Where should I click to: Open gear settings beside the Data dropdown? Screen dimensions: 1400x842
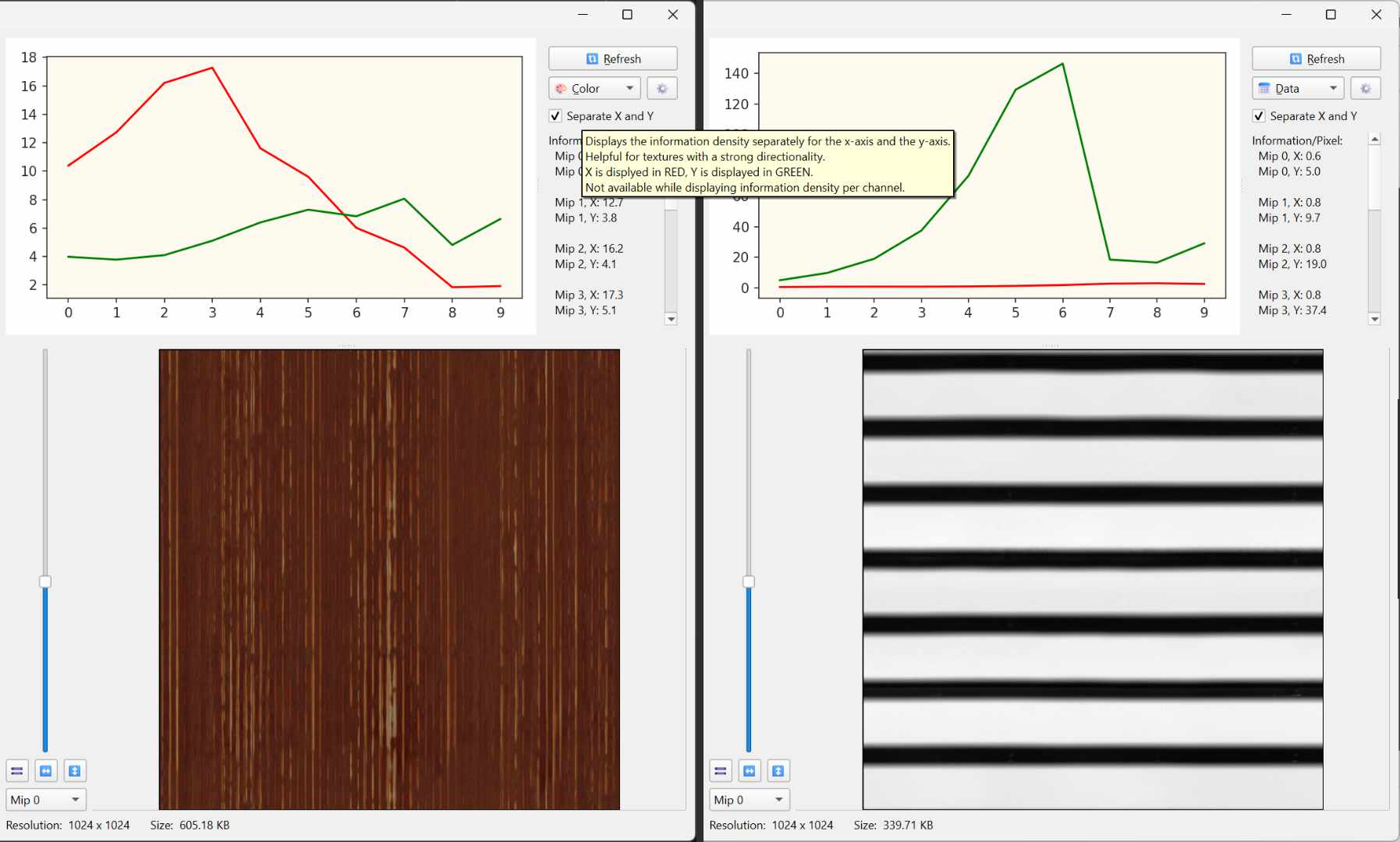click(x=1365, y=89)
